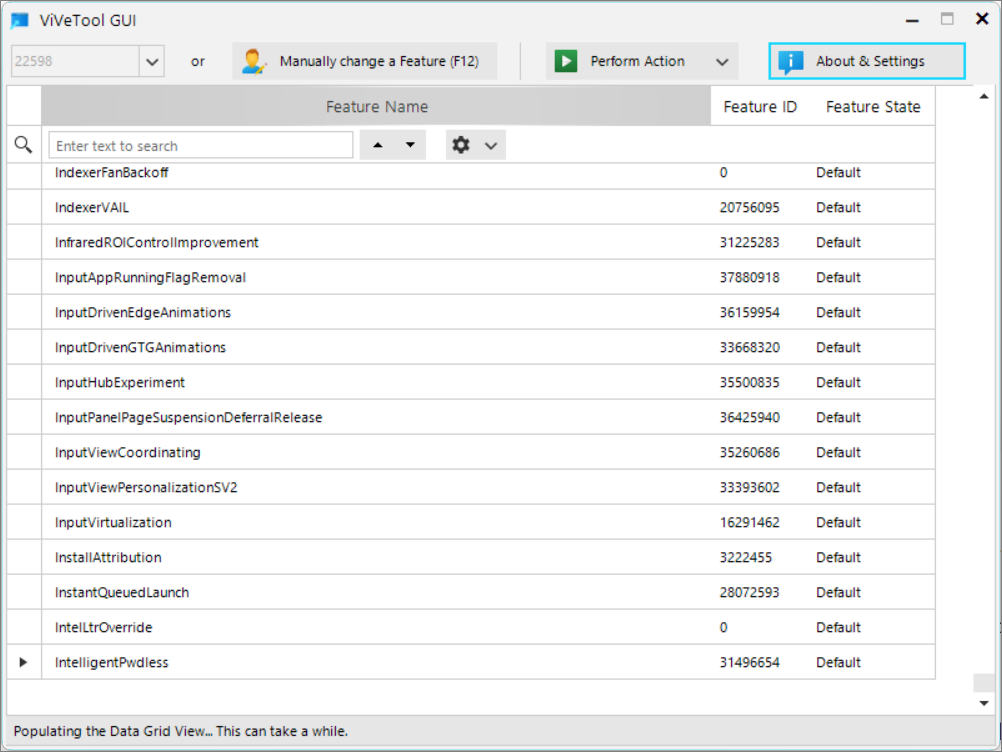The image size is (1002, 752).
Task: Open the Perform Action dropdown chevron
Action: [x=722, y=61]
